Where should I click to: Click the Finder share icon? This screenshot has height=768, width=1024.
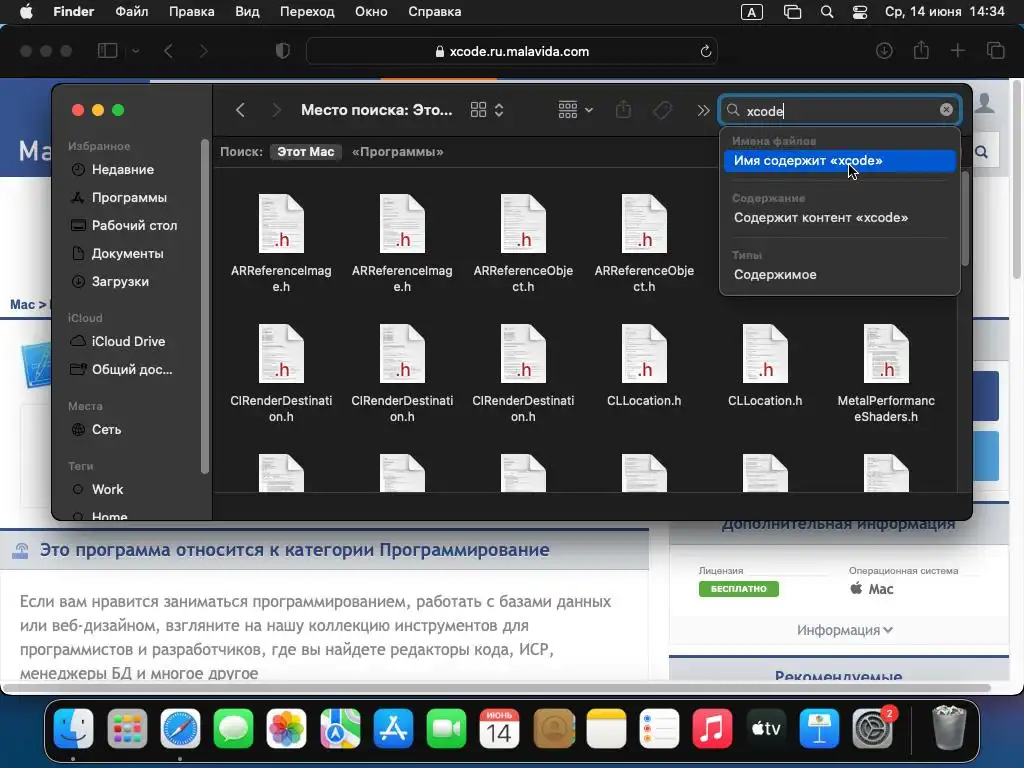click(624, 110)
